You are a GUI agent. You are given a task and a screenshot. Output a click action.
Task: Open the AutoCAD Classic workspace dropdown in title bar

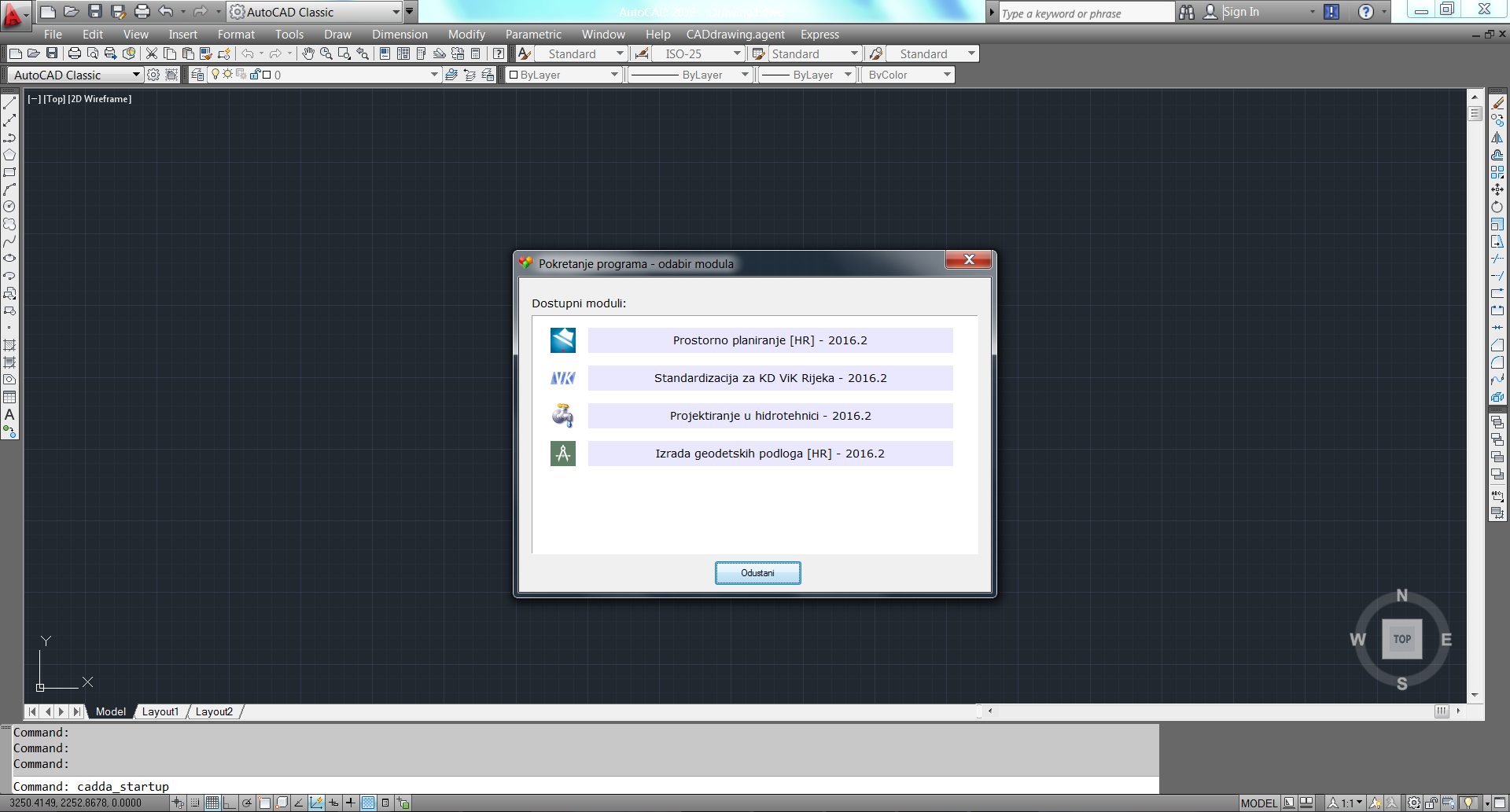click(x=315, y=12)
